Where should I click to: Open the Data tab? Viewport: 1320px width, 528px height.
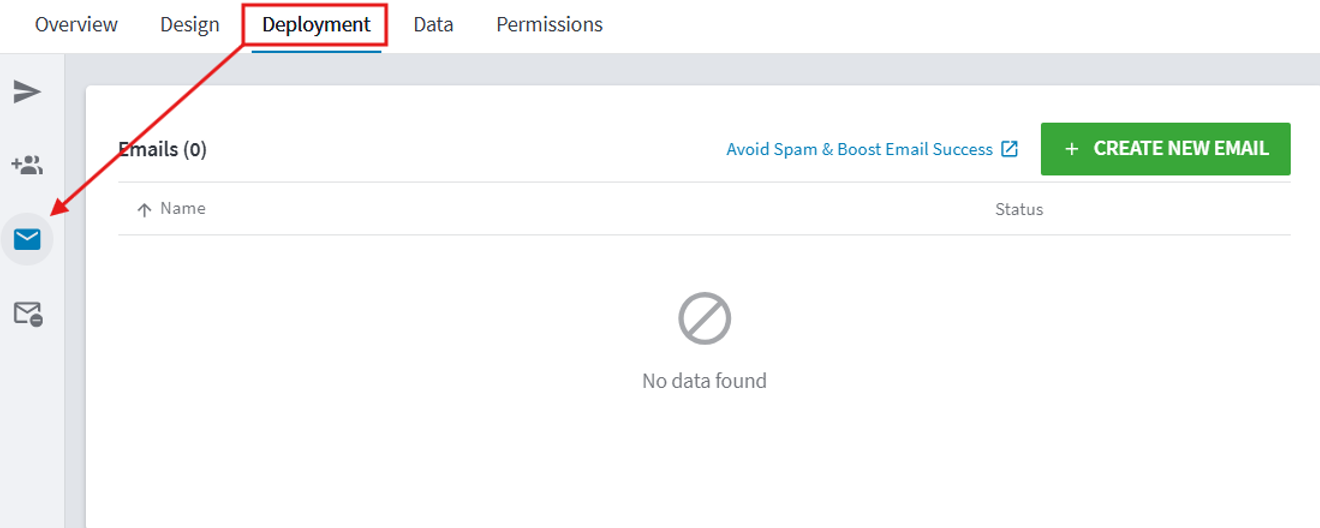click(x=433, y=24)
